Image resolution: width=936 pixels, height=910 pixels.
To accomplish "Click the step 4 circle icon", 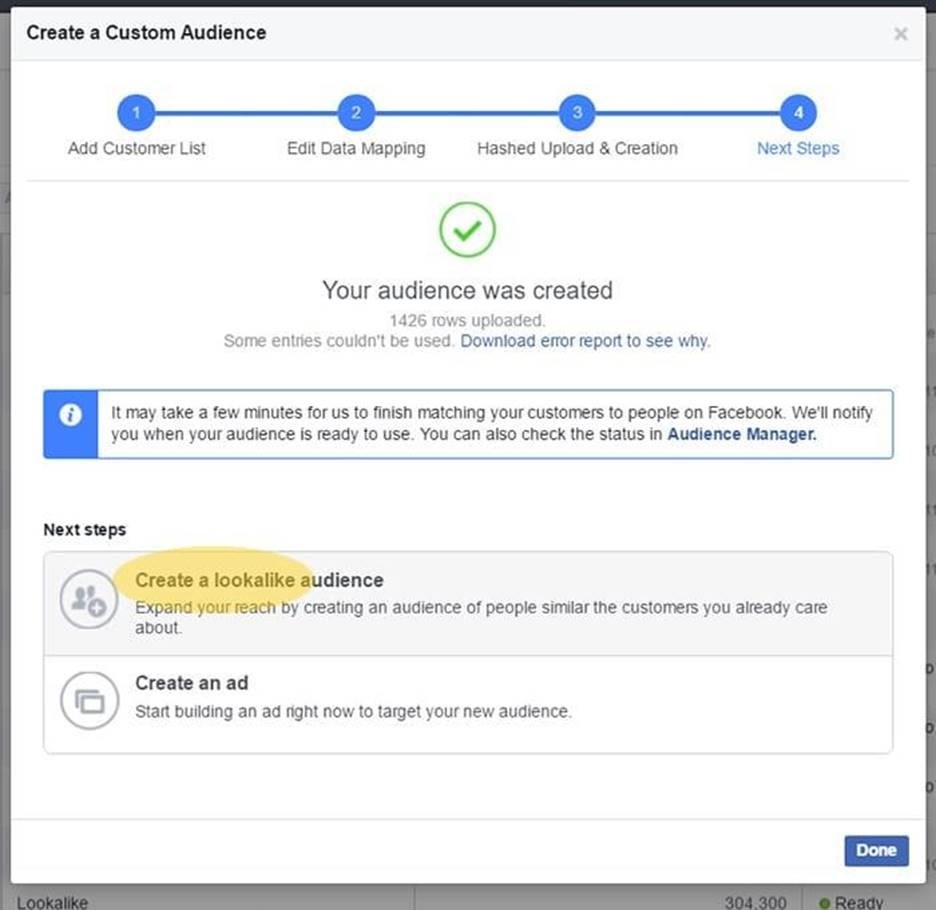I will click(798, 113).
